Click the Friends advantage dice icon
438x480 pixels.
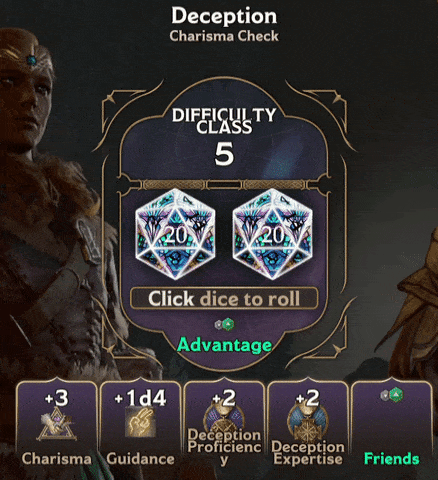392,395
